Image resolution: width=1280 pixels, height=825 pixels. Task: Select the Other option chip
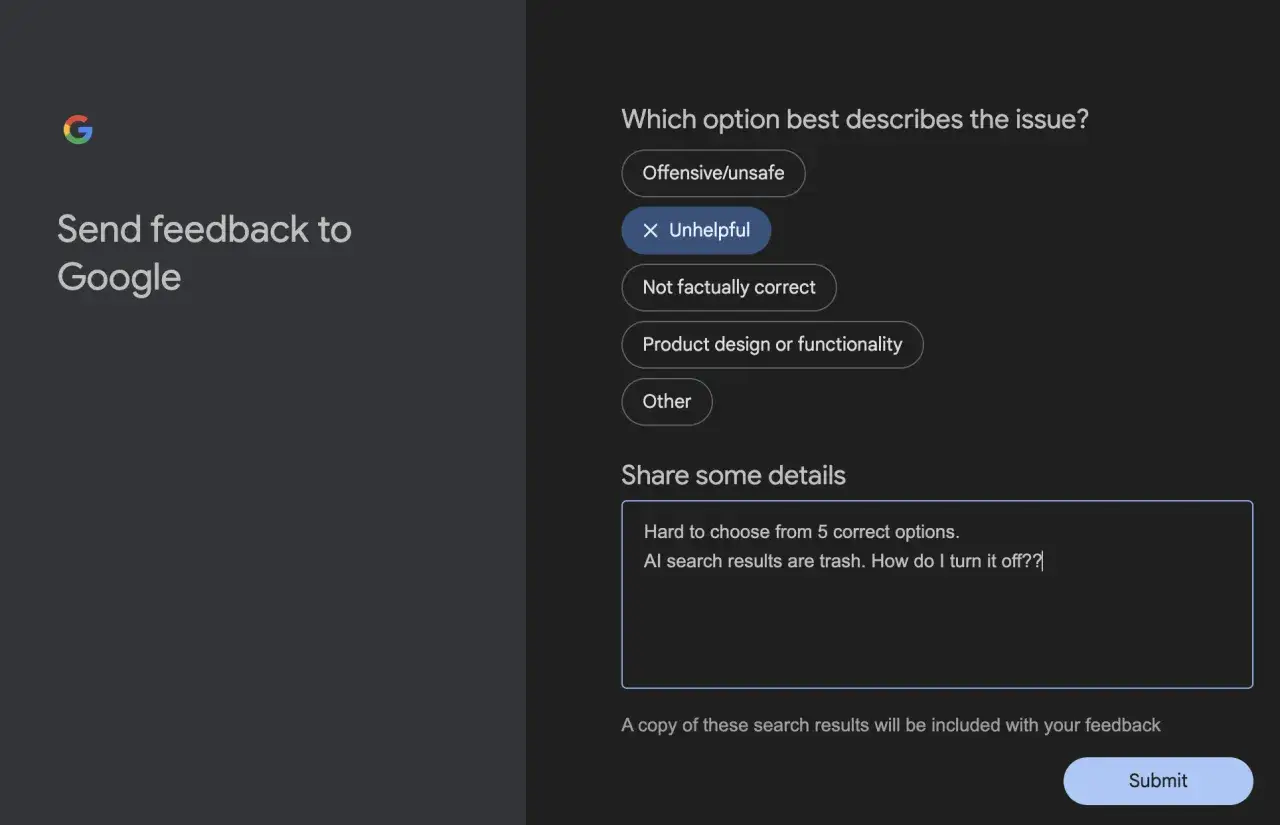pos(666,402)
